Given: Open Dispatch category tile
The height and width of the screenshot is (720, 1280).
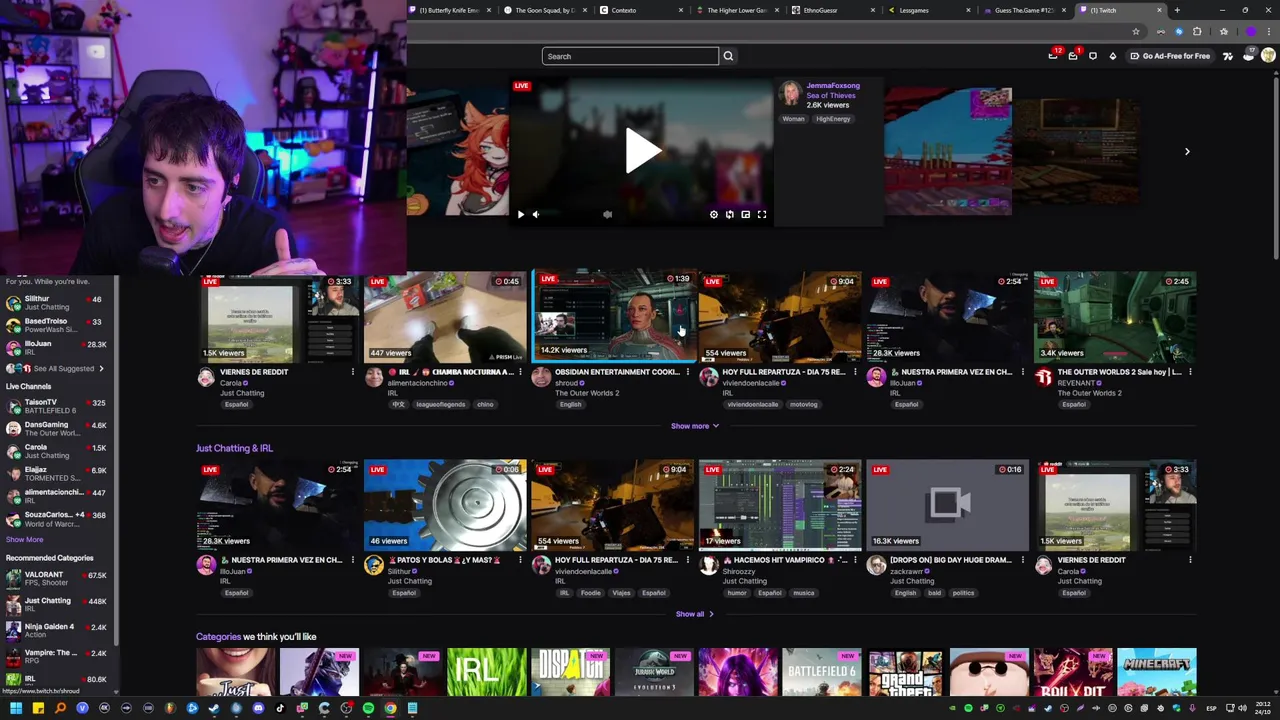Looking at the screenshot, I should 570,672.
